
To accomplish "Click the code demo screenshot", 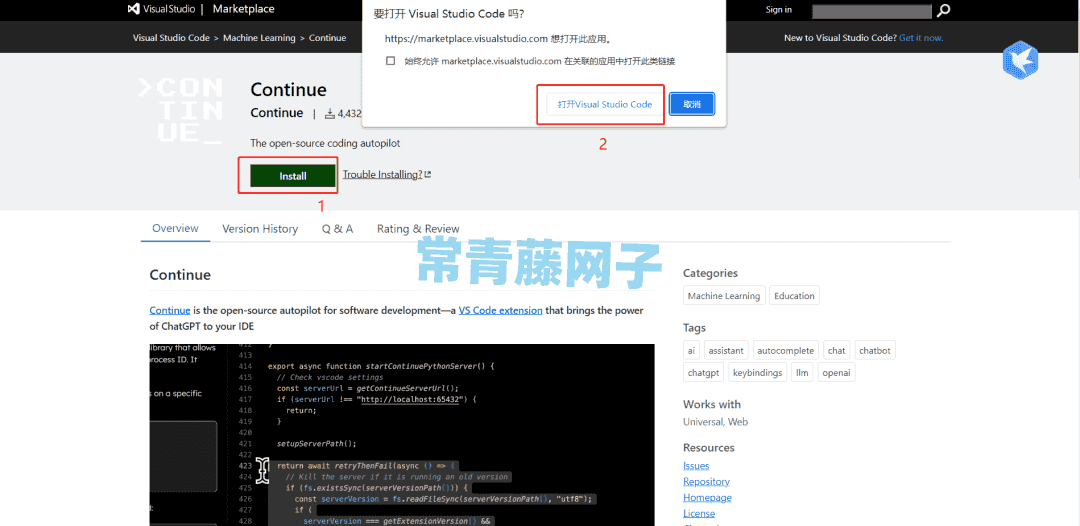I will point(402,435).
